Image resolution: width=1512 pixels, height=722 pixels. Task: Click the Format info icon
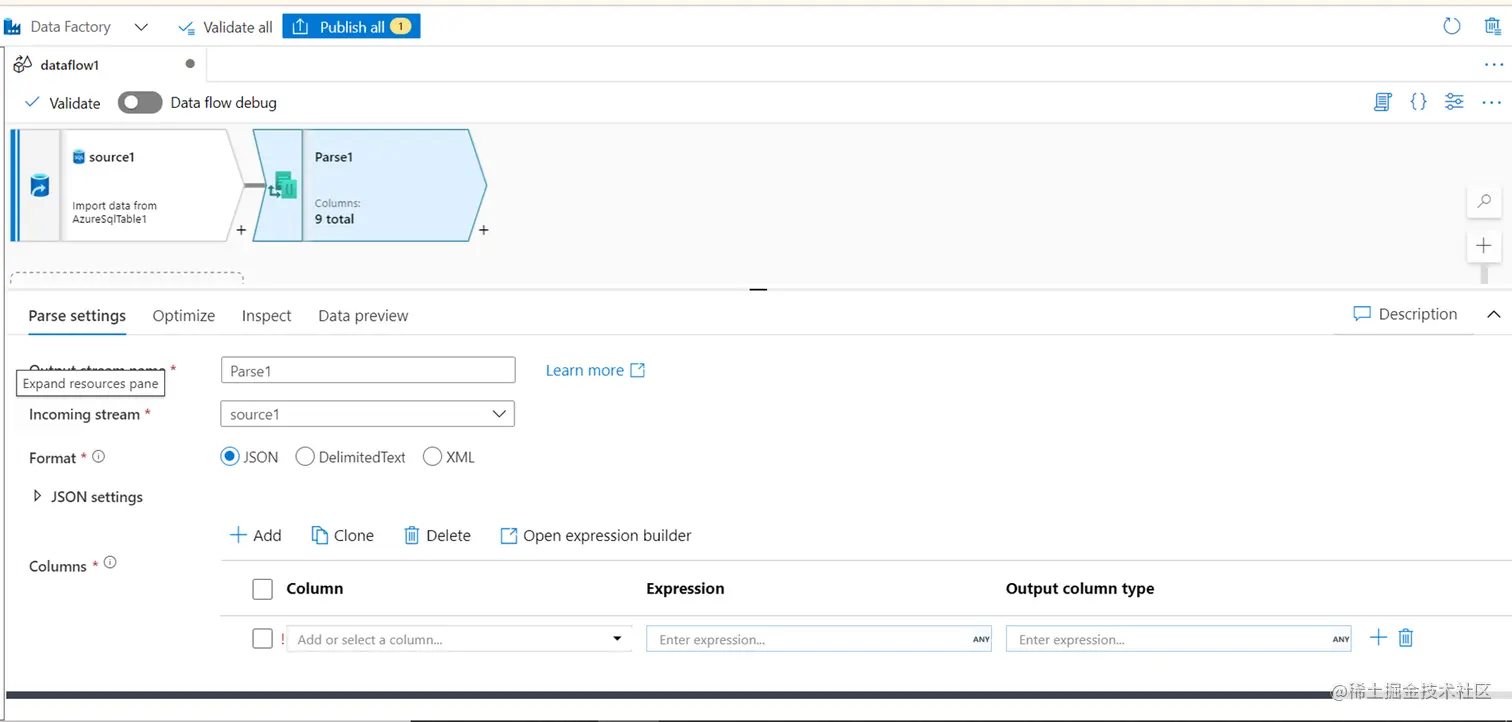pos(98,457)
